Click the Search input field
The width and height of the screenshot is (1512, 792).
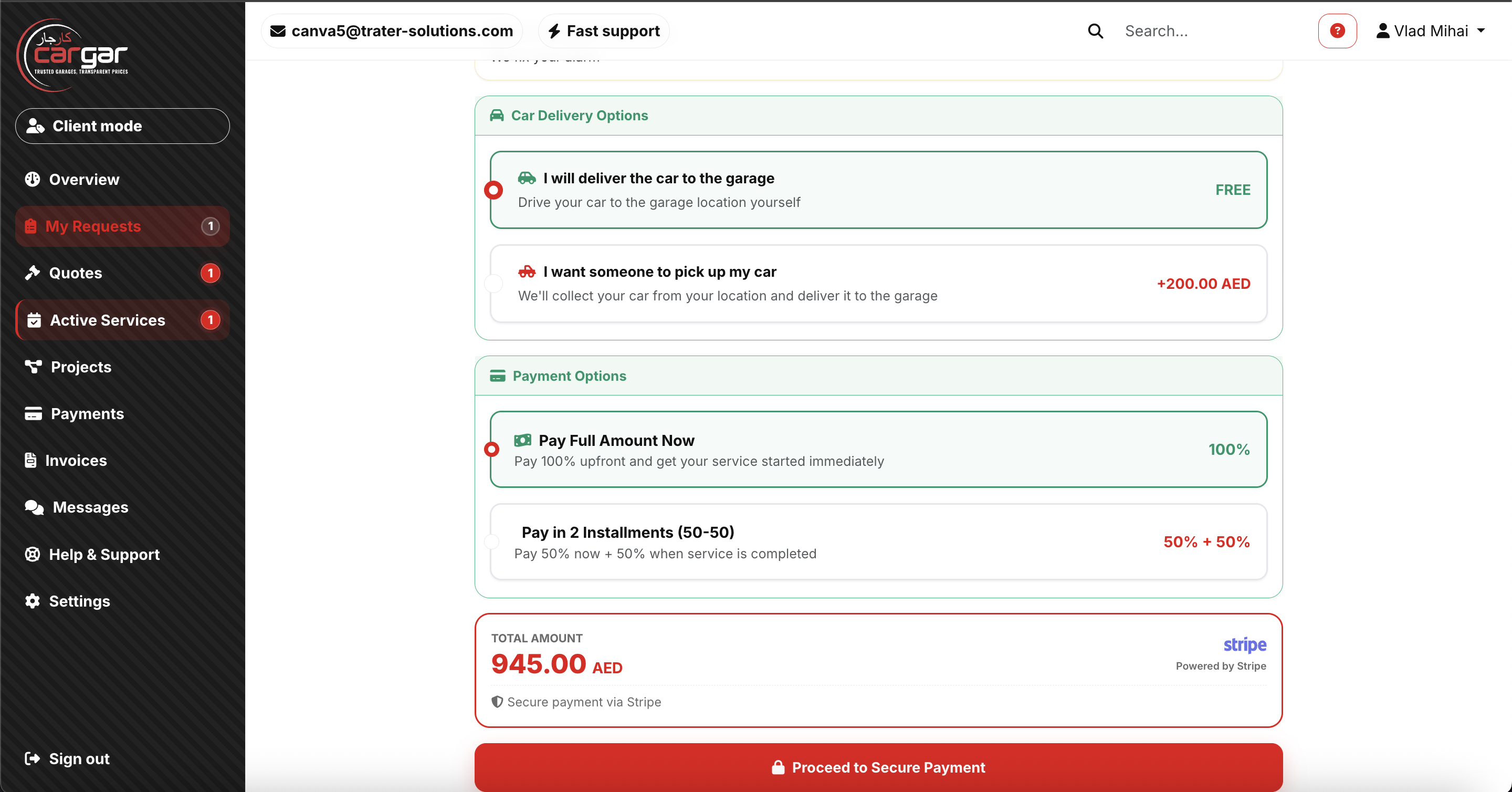1203,30
